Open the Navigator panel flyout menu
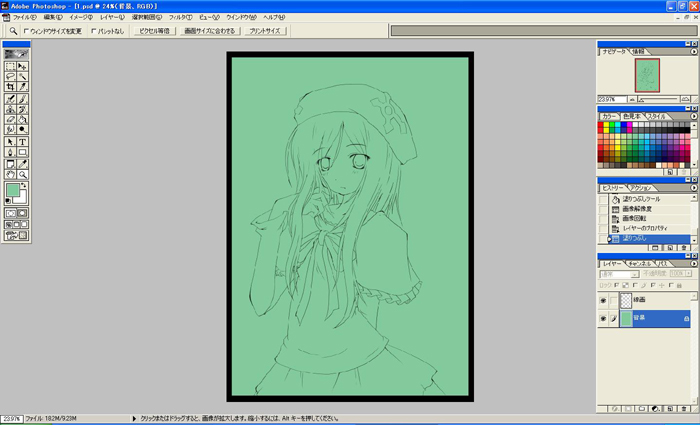 (x=694, y=51)
